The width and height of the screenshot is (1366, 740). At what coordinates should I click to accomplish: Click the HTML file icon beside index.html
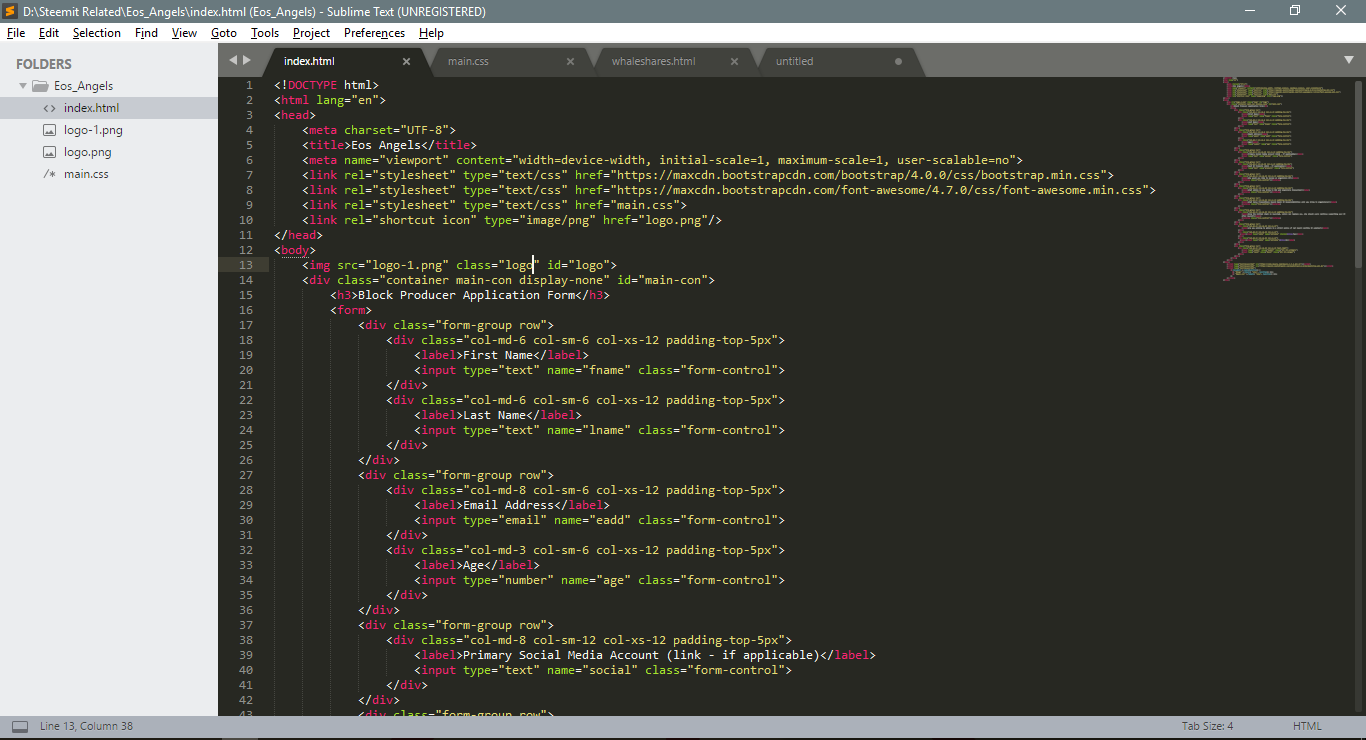tap(49, 108)
